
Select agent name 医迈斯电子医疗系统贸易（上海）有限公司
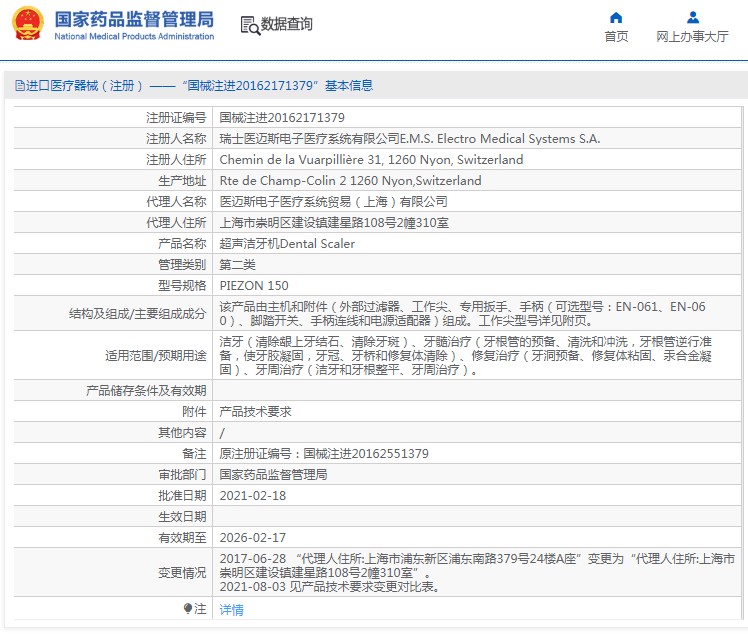click(x=333, y=201)
